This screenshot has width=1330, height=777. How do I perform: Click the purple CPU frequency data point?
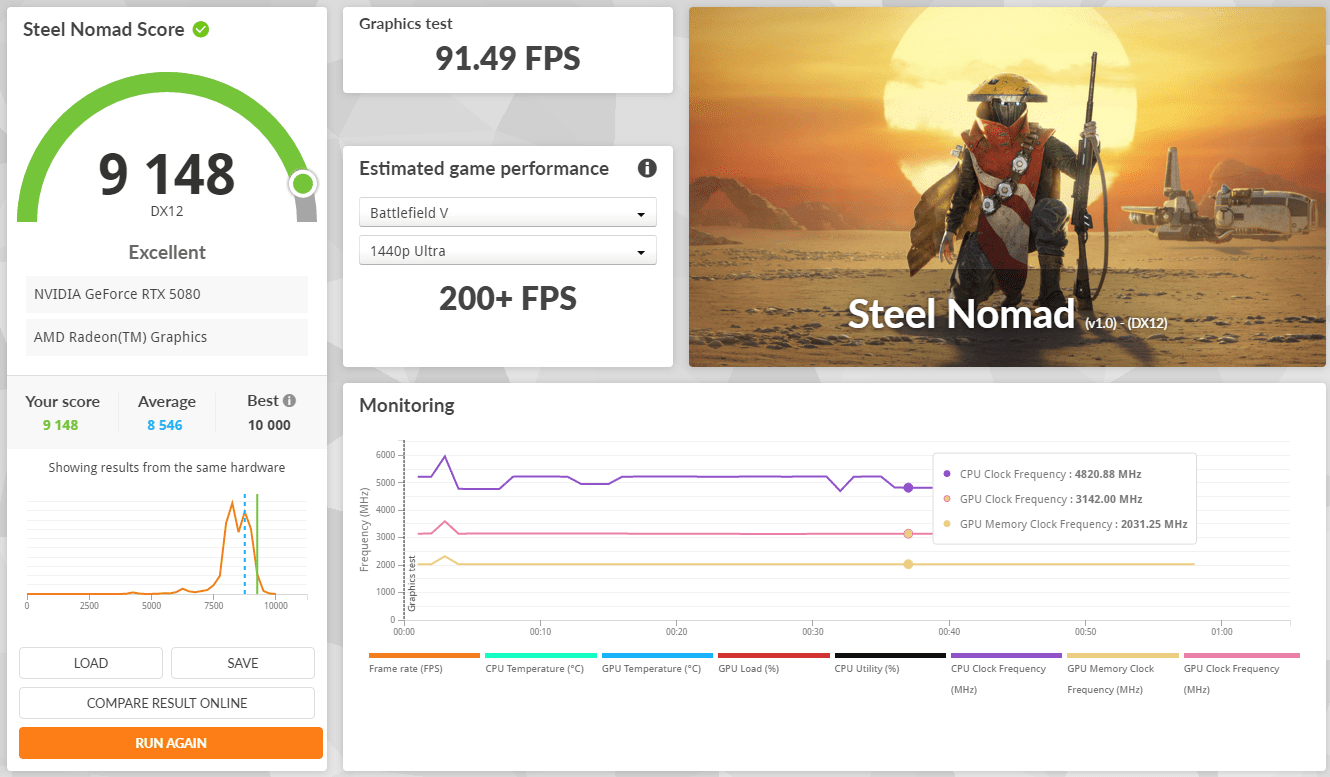coord(908,488)
